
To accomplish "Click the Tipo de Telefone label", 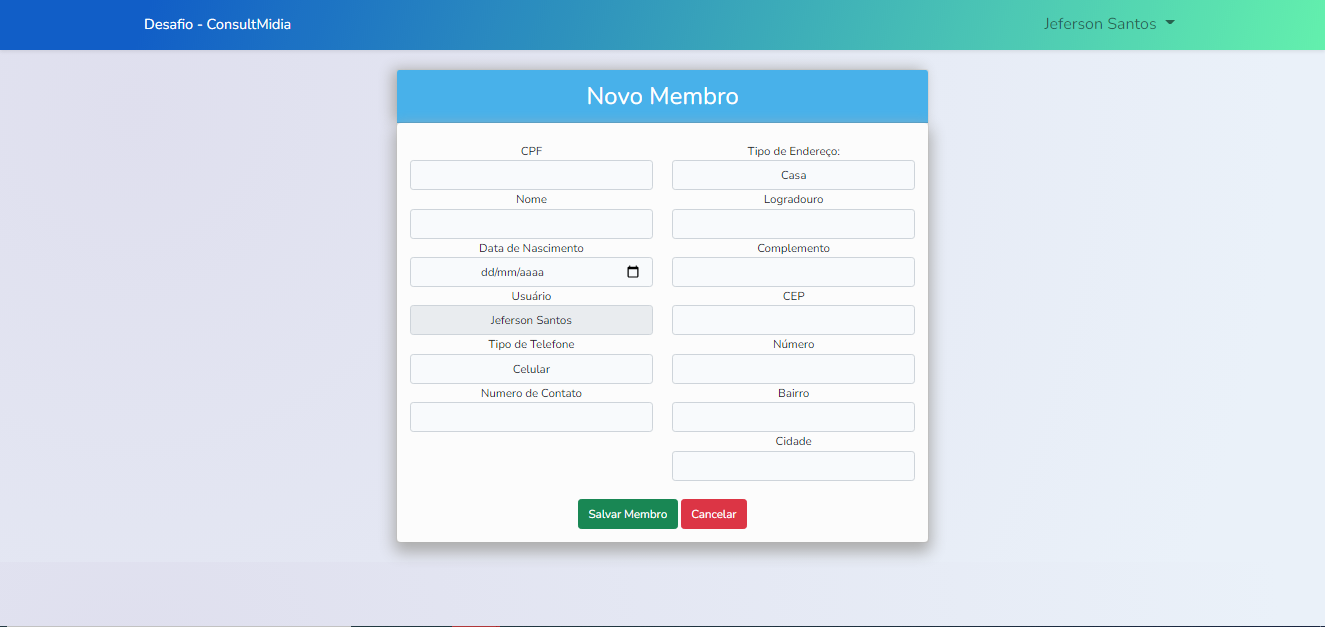I will (x=531, y=344).
